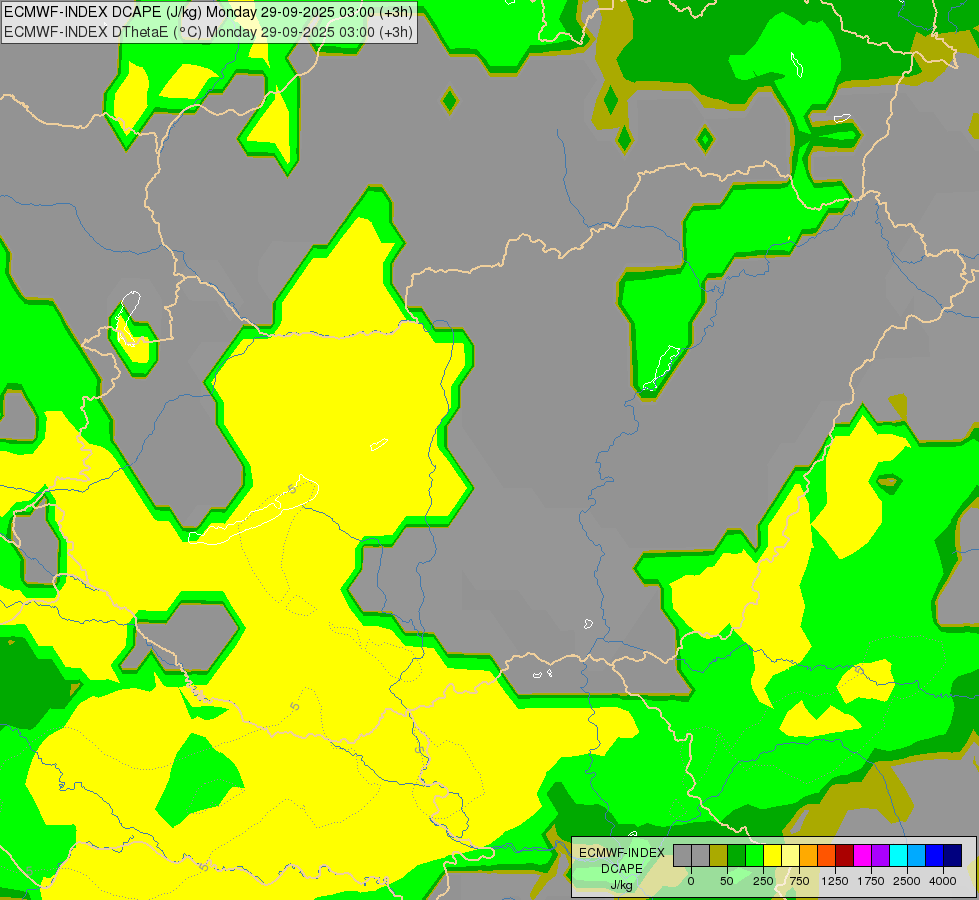Click the dark red swatch after 1250

[x=845, y=855]
